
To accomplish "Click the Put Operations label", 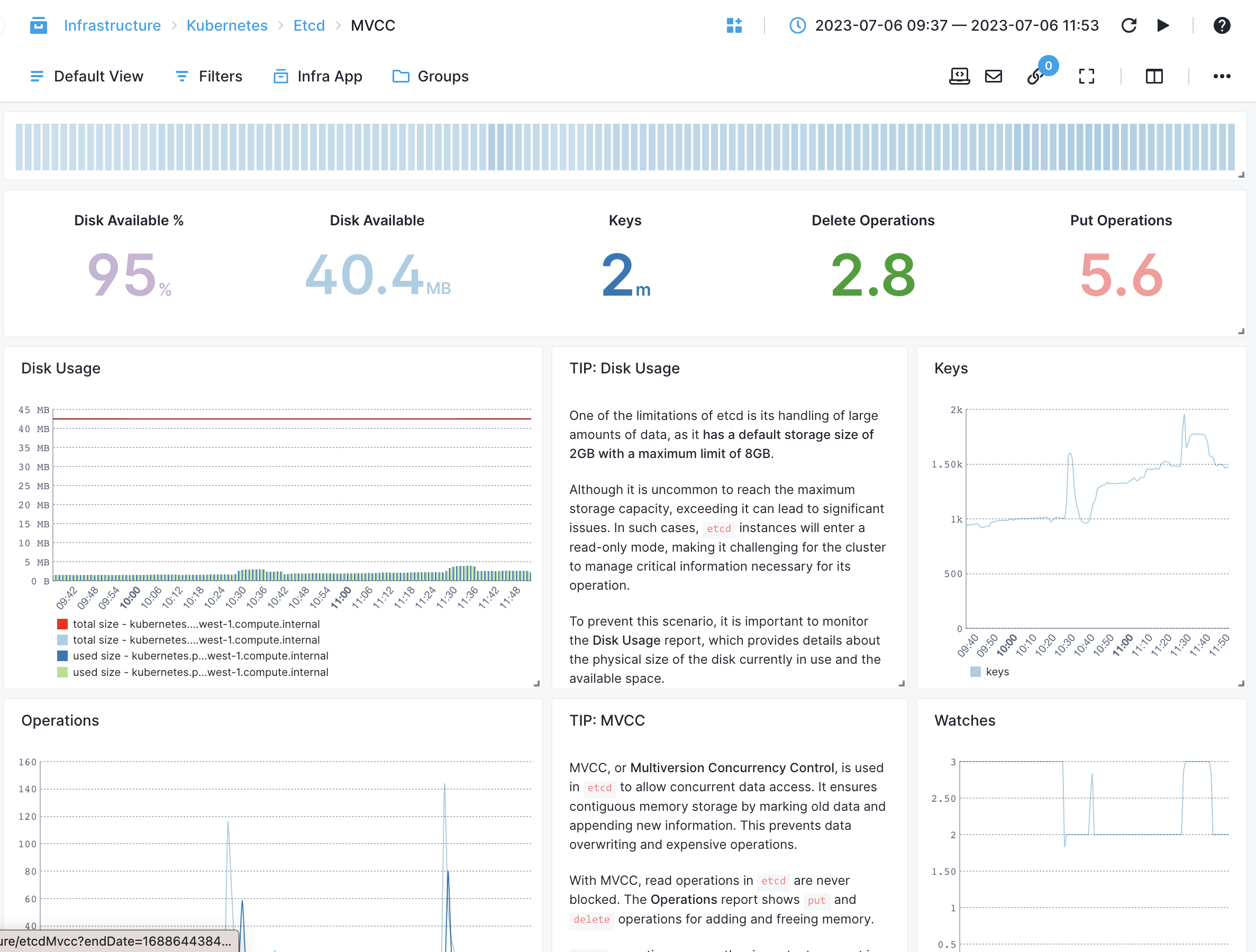I will point(1121,220).
